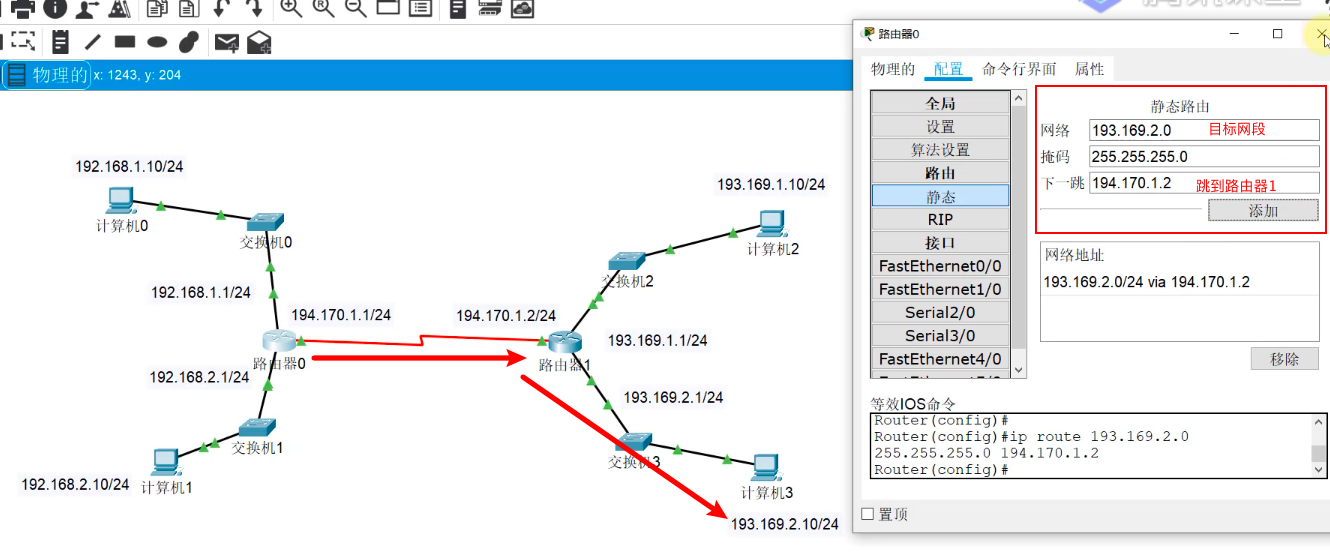Select the RIP routing button
This screenshot has height=552, width=1330.
tap(940, 219)
